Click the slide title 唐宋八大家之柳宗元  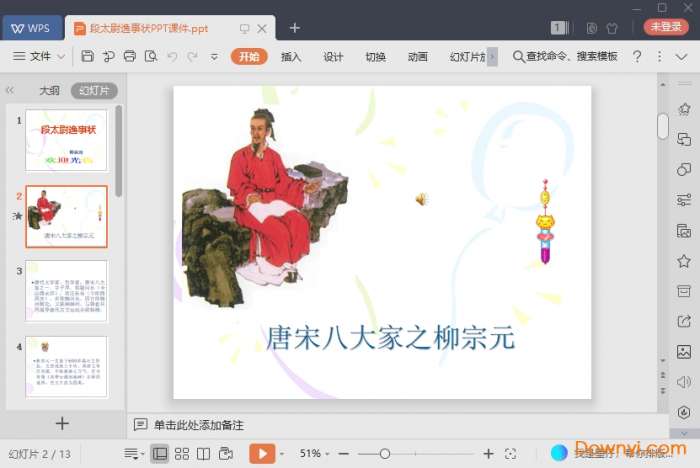(391, 338)
